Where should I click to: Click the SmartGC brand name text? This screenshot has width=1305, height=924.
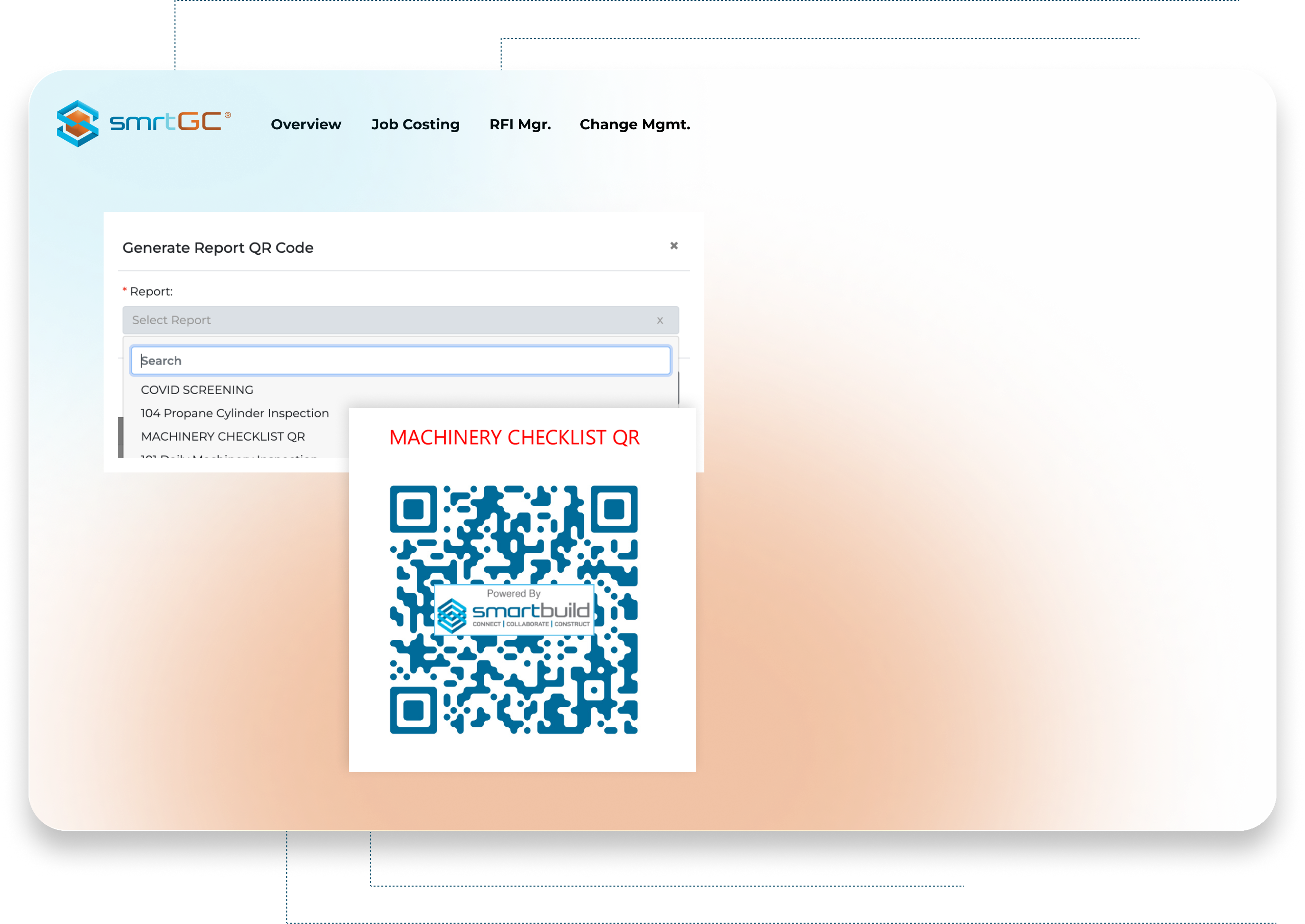click(165, 122)
